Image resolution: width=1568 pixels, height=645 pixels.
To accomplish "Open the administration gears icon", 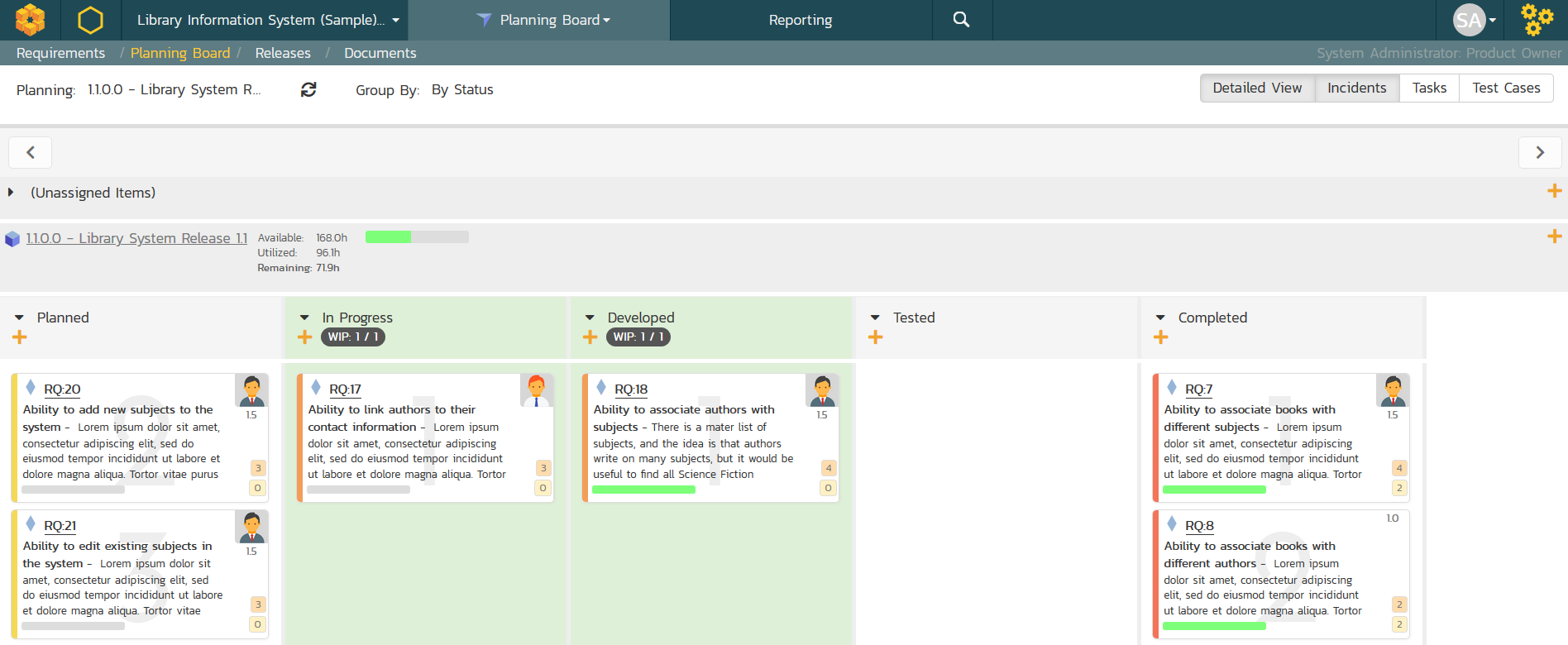I will pyautogui.click(x=1536, y=20).
